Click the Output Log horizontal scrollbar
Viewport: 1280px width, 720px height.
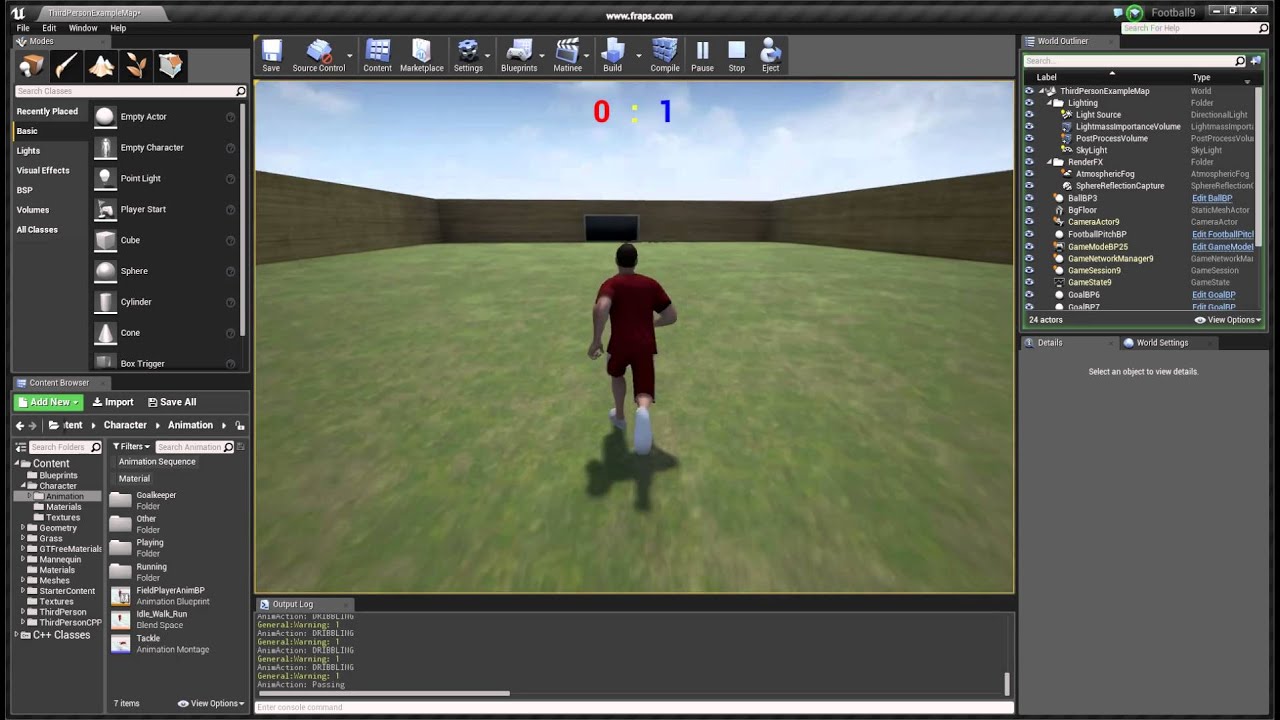(384, 693)
